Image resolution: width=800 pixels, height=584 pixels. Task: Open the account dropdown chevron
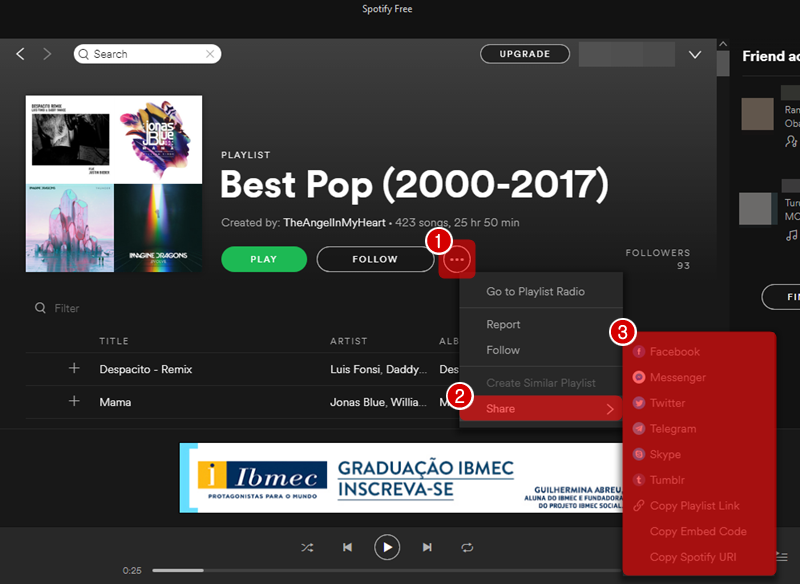tap(694, 55)
